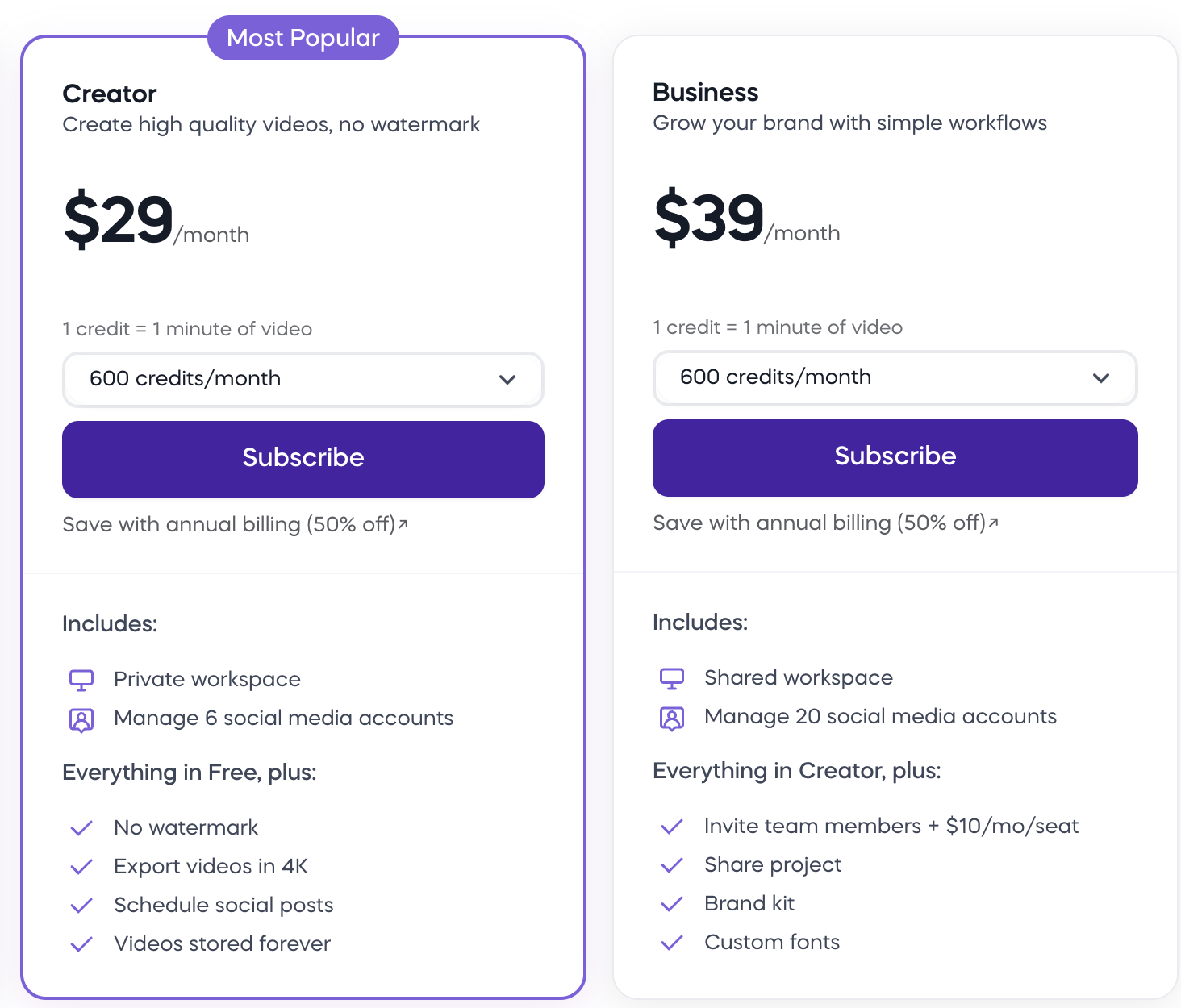Expand credits chevron in the Creator card

(507, 380)
